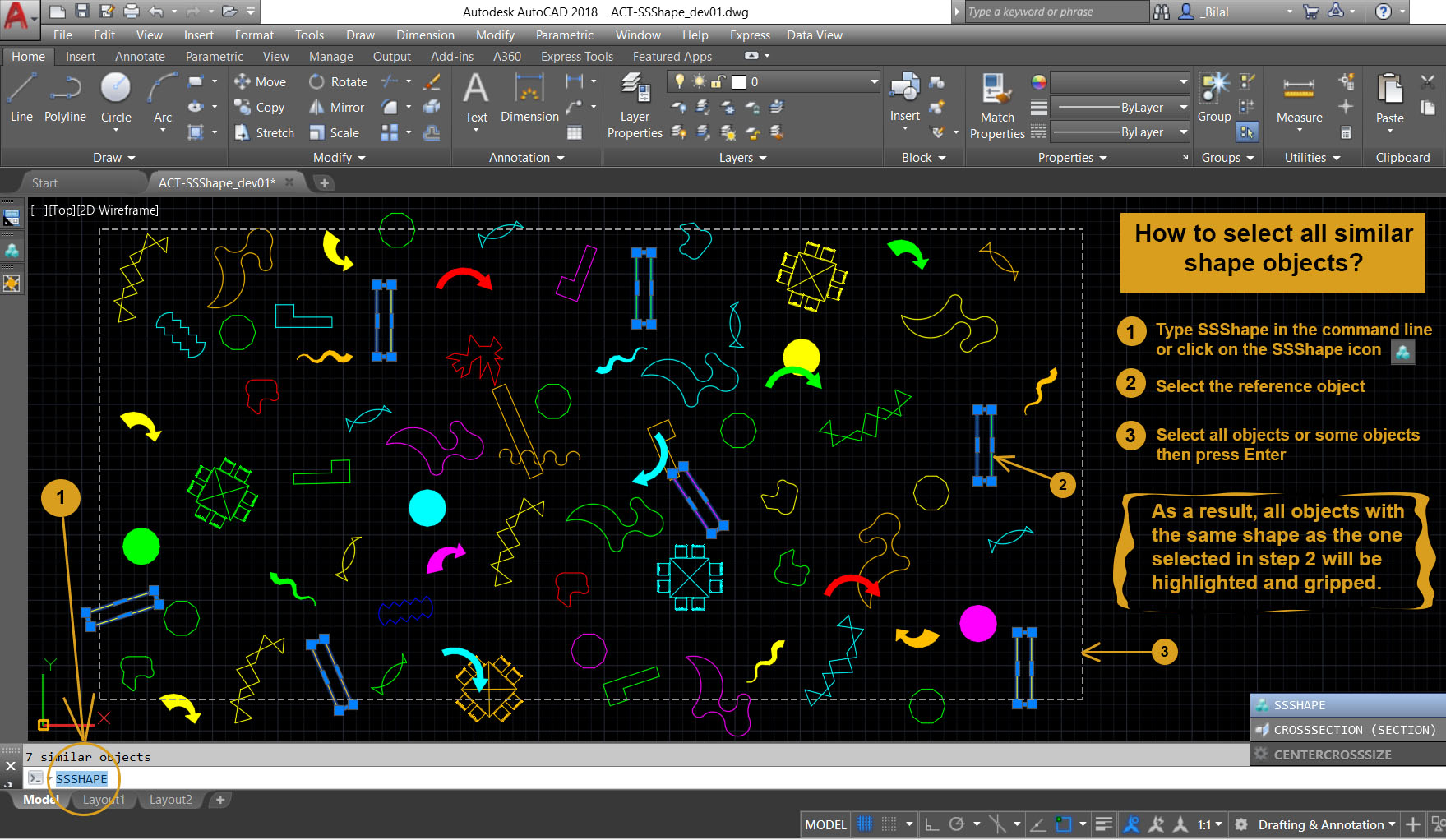Viewport: 1446px width, 840px height.
Task: Activate the Polyline tool
Action: (x=65, y=97)
